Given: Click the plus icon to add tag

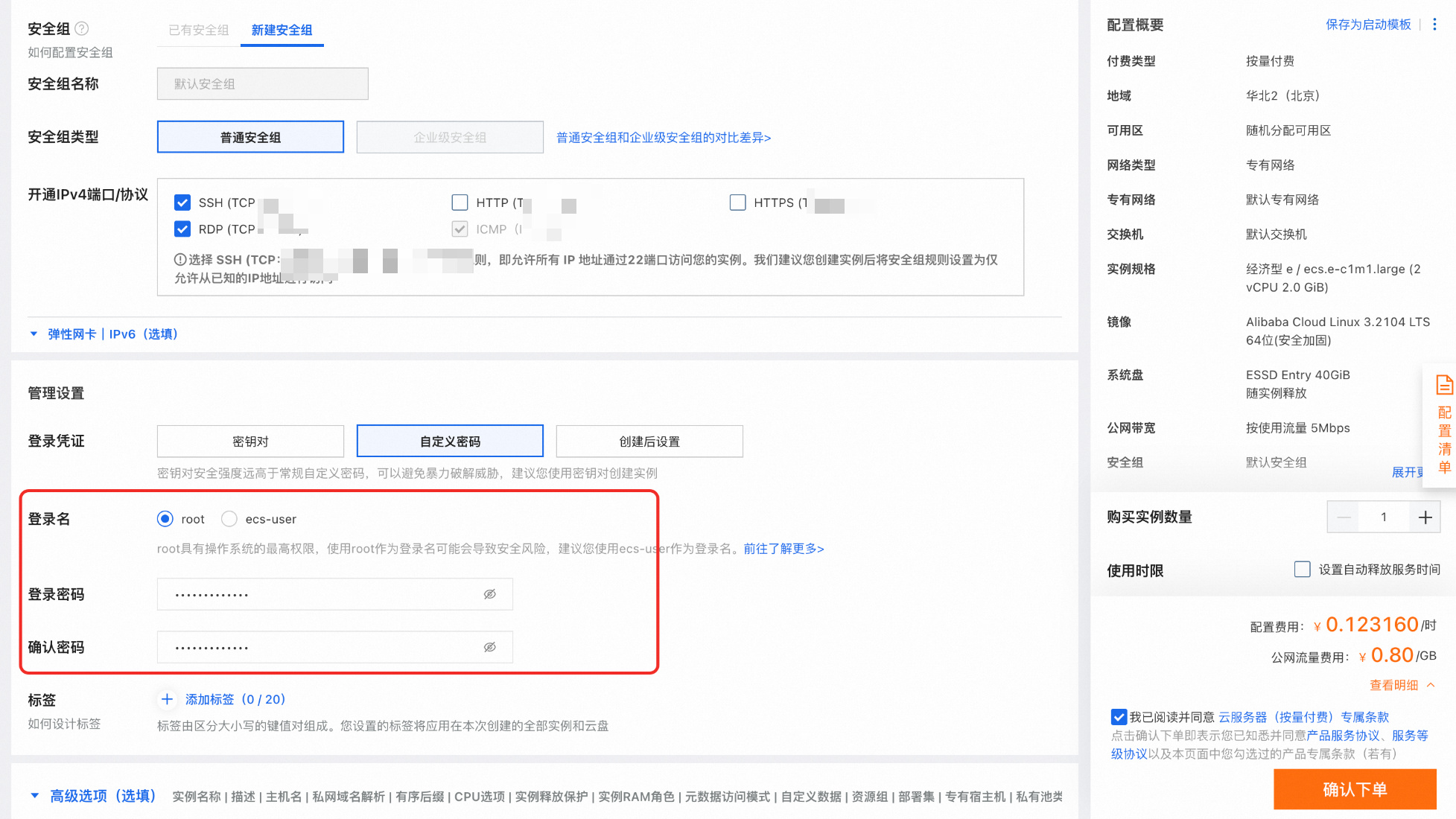Looking at the screenshot, I should coord(167,699).
